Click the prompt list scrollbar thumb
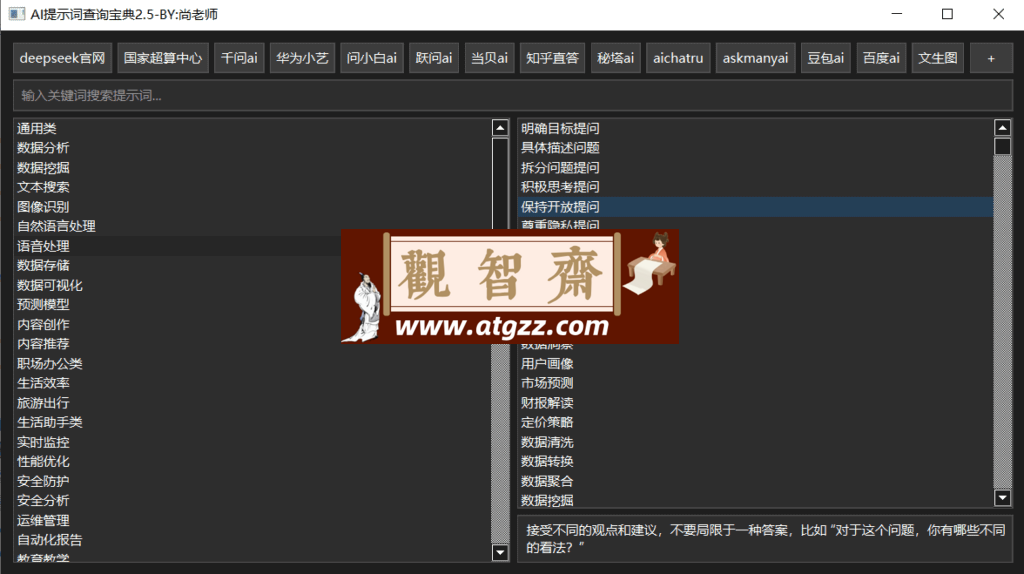This screenshot has height=574, width=1024. tap(1002, 146)
